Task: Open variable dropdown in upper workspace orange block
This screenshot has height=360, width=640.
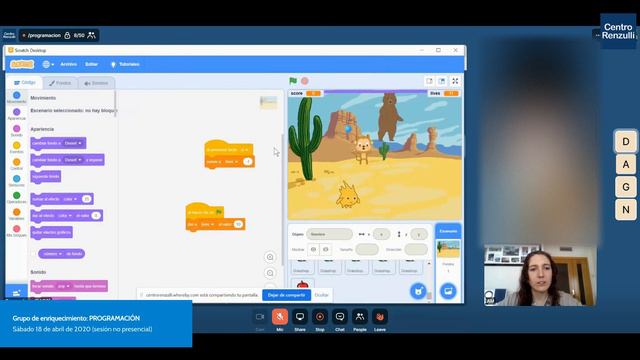Action: pos(231,162)
